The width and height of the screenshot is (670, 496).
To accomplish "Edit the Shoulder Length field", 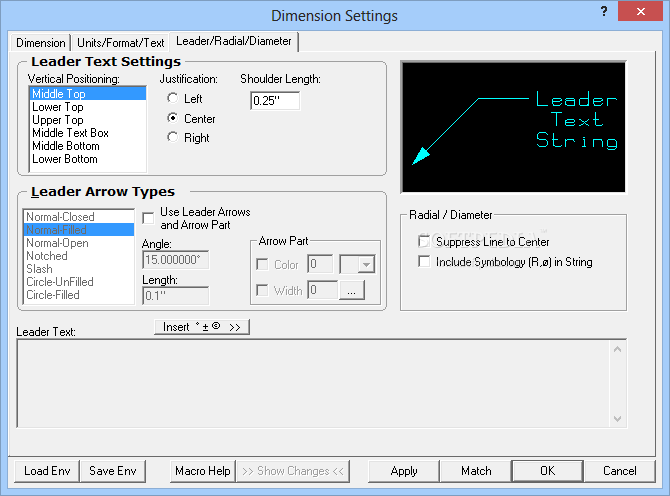I will (275, 101).
